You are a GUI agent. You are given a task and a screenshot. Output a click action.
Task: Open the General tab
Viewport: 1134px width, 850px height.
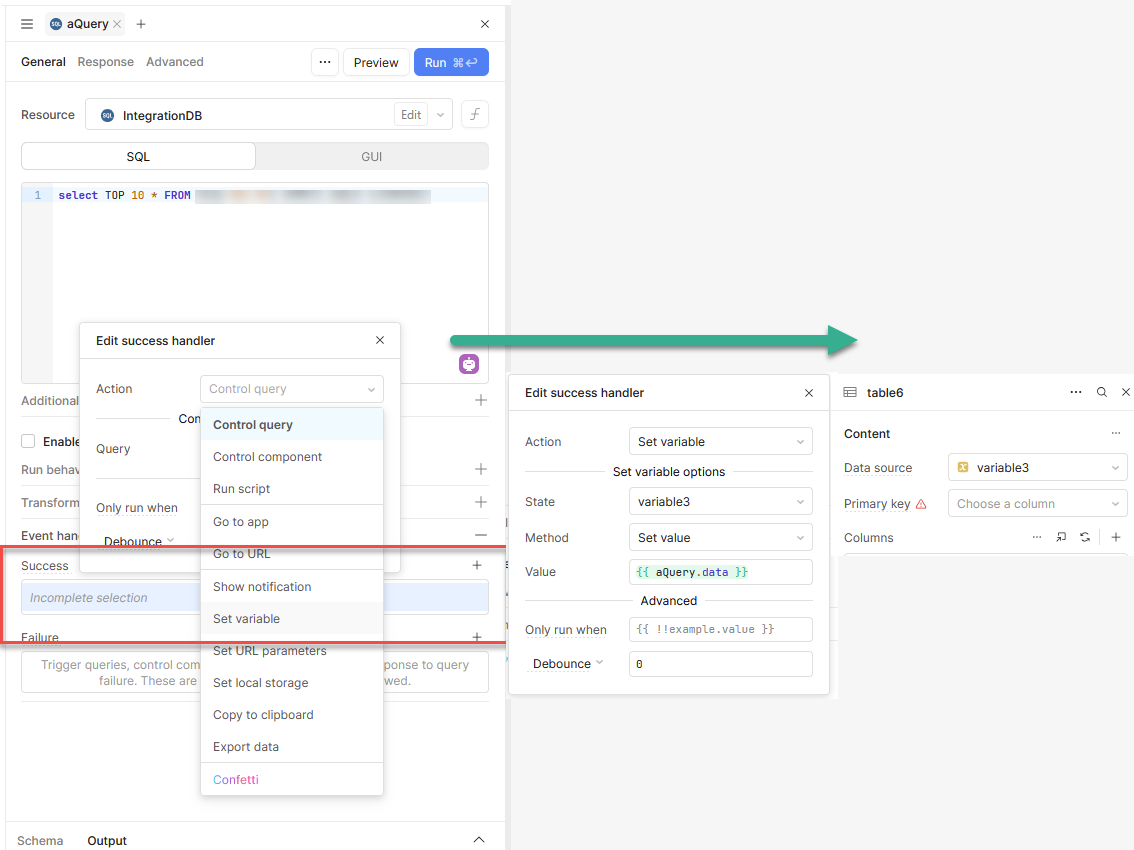[x=43, y=62]
